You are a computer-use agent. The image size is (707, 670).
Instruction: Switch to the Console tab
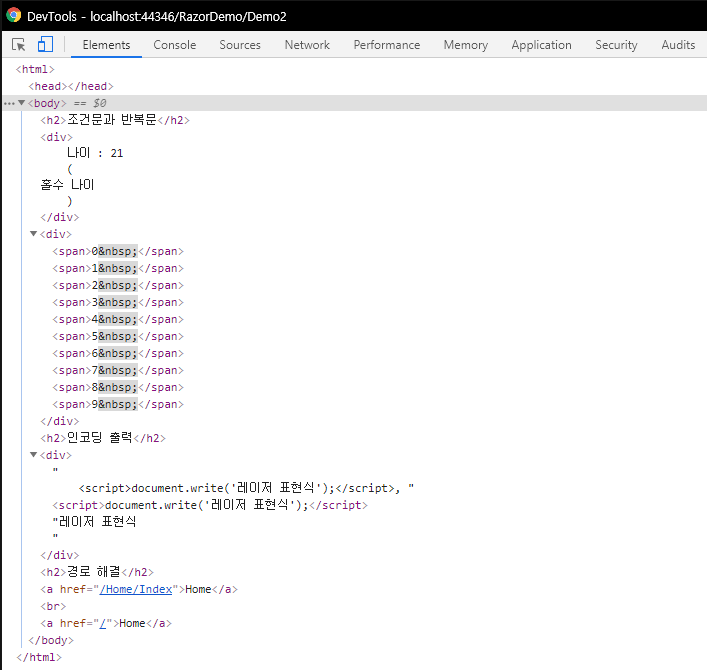pyautogui.click(x=174, y=45)
